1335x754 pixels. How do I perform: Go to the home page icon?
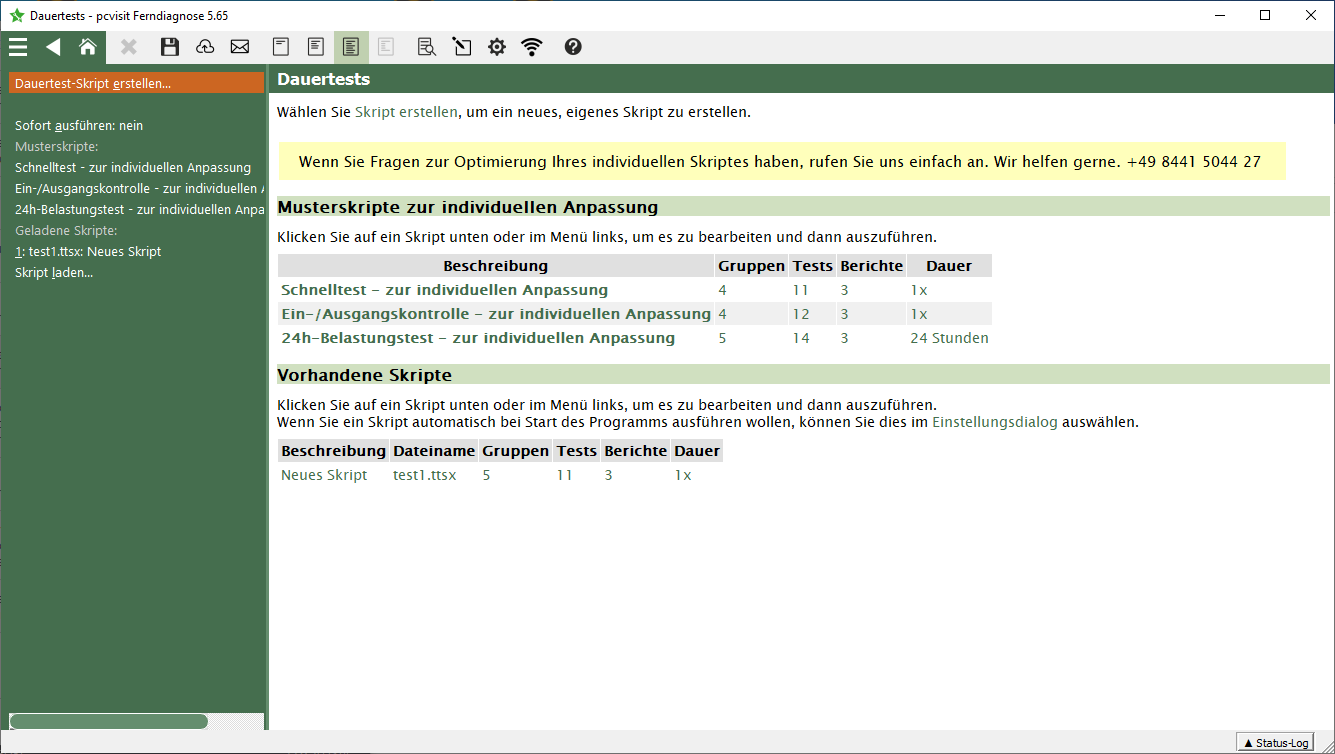coord(88,47)
